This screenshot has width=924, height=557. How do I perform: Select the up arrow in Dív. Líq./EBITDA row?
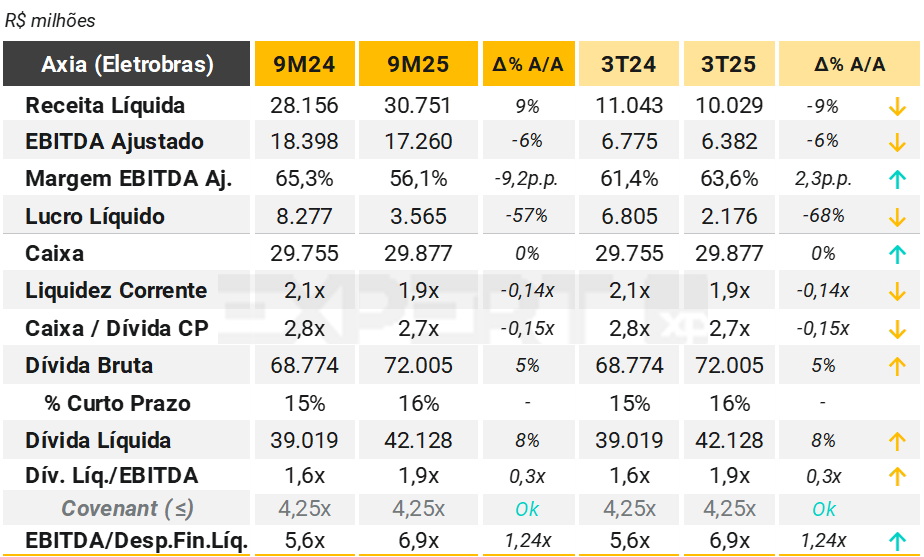[x=897, y=477]
